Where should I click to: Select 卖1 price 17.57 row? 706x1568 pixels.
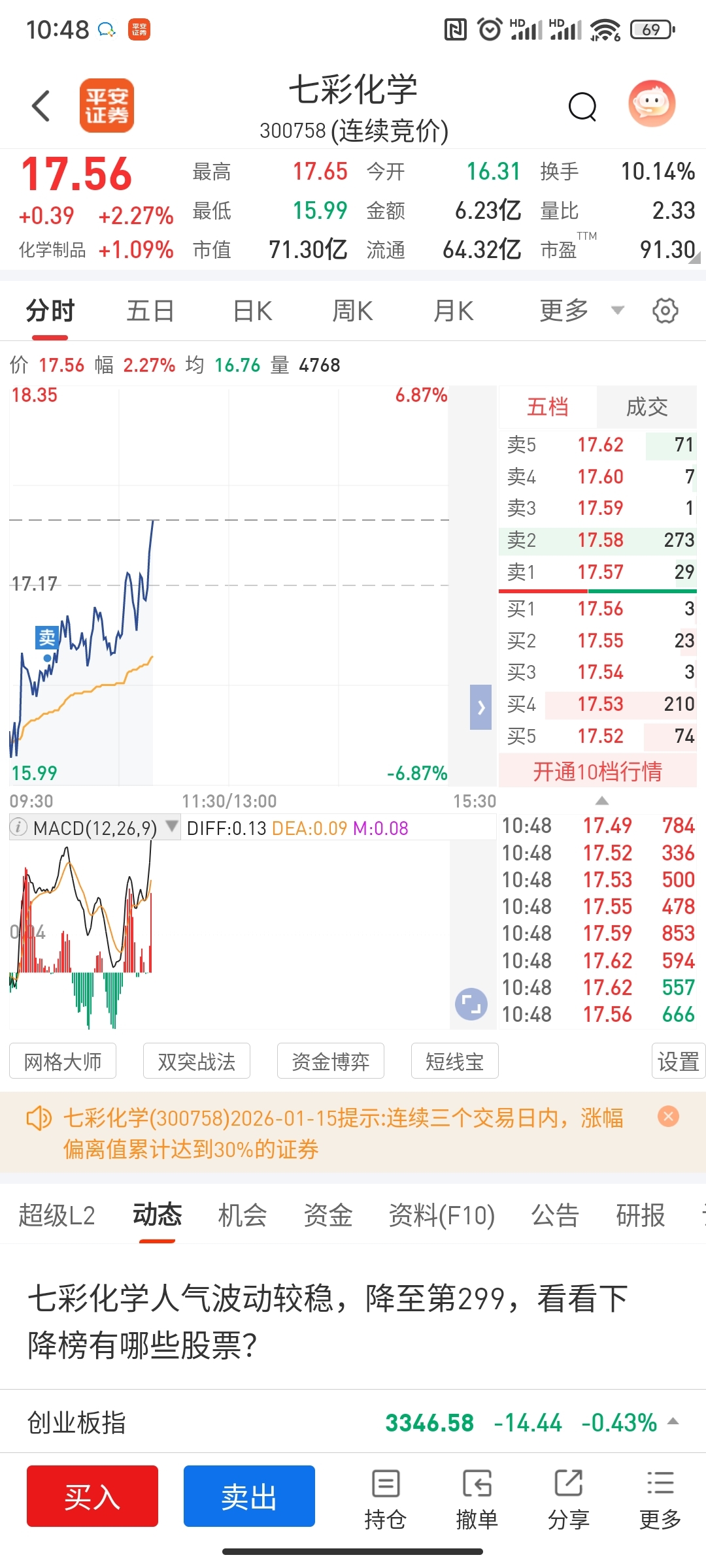coord(597,572)
